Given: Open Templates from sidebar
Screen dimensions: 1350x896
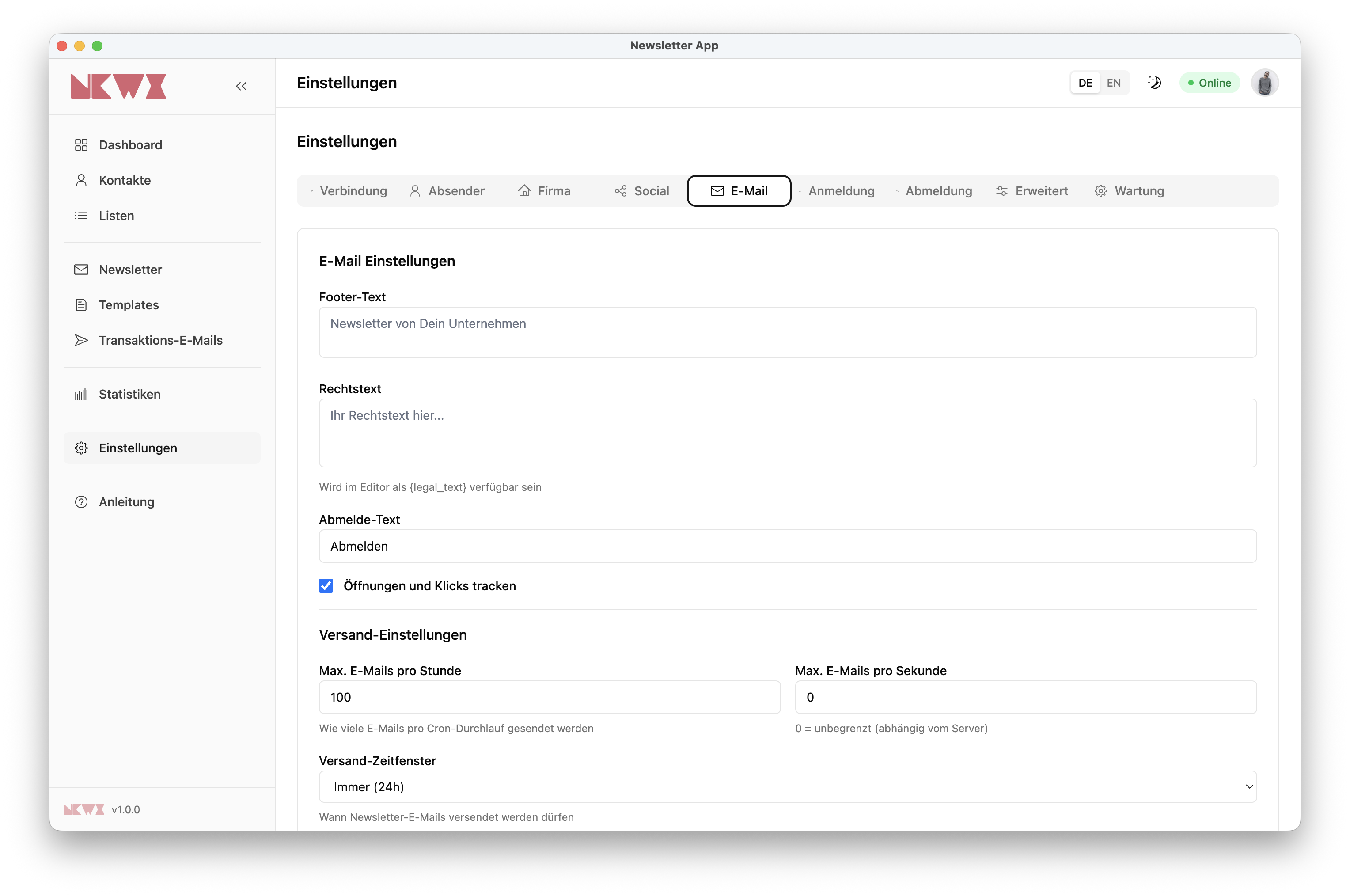Looking at the screenshot, I should coord(129,305).
